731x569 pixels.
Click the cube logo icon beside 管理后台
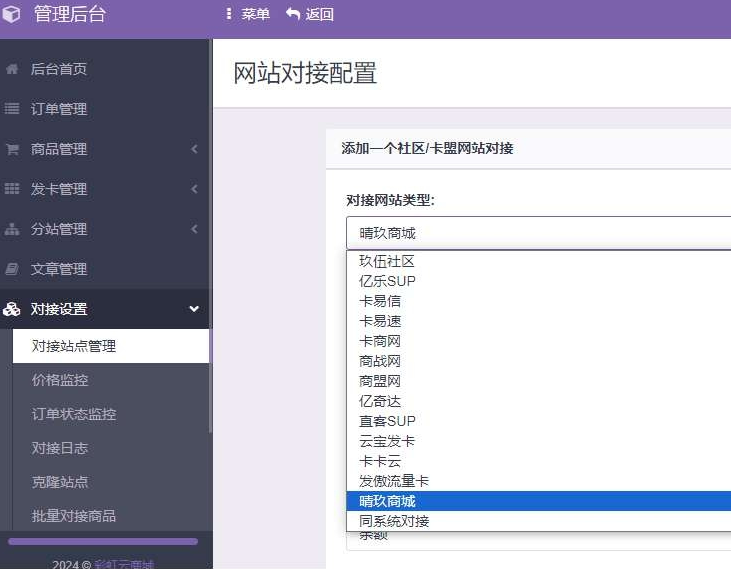pyautogui.click(x=12, y=14)
